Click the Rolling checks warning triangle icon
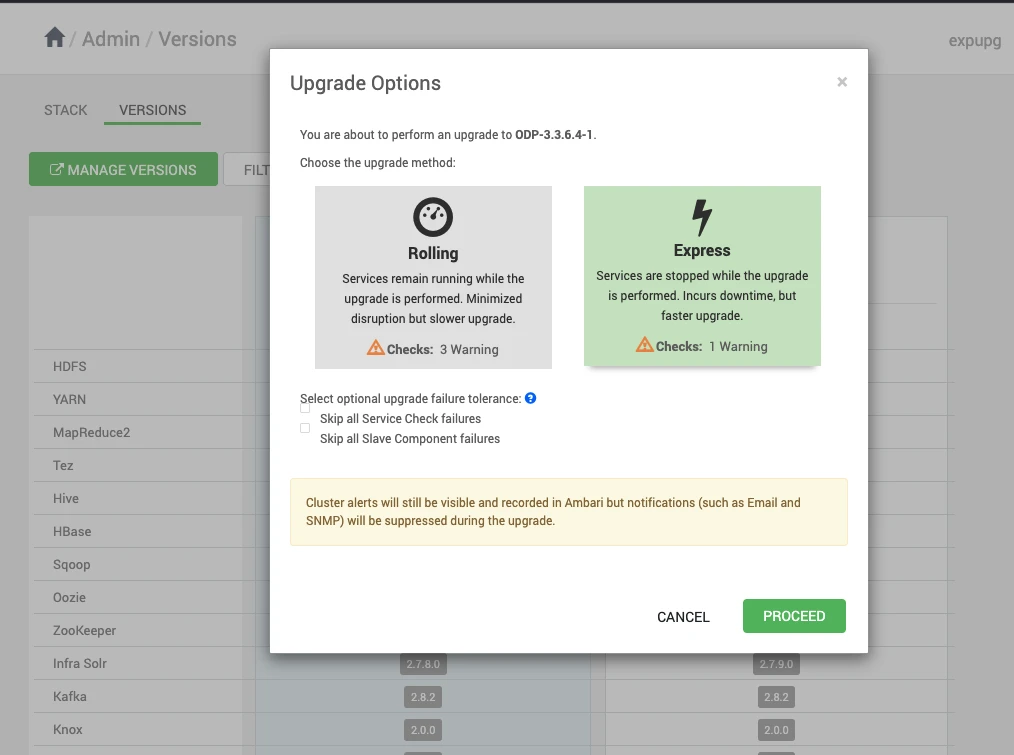 (376, 348)
